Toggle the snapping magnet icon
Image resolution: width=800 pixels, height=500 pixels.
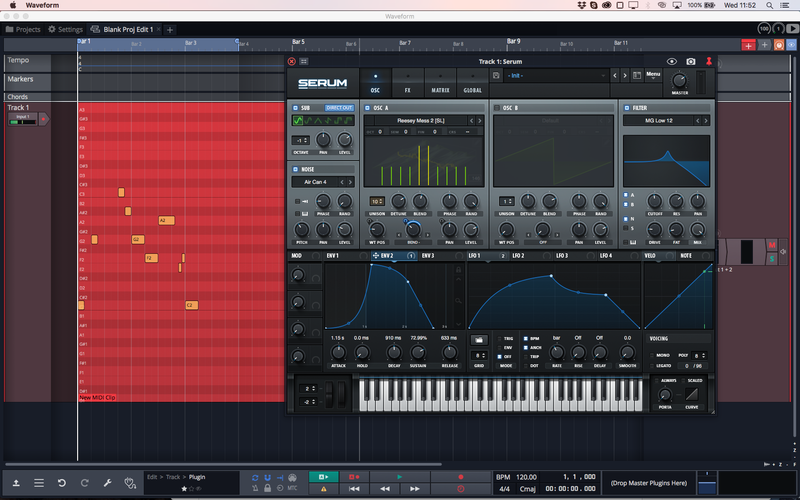267,478
